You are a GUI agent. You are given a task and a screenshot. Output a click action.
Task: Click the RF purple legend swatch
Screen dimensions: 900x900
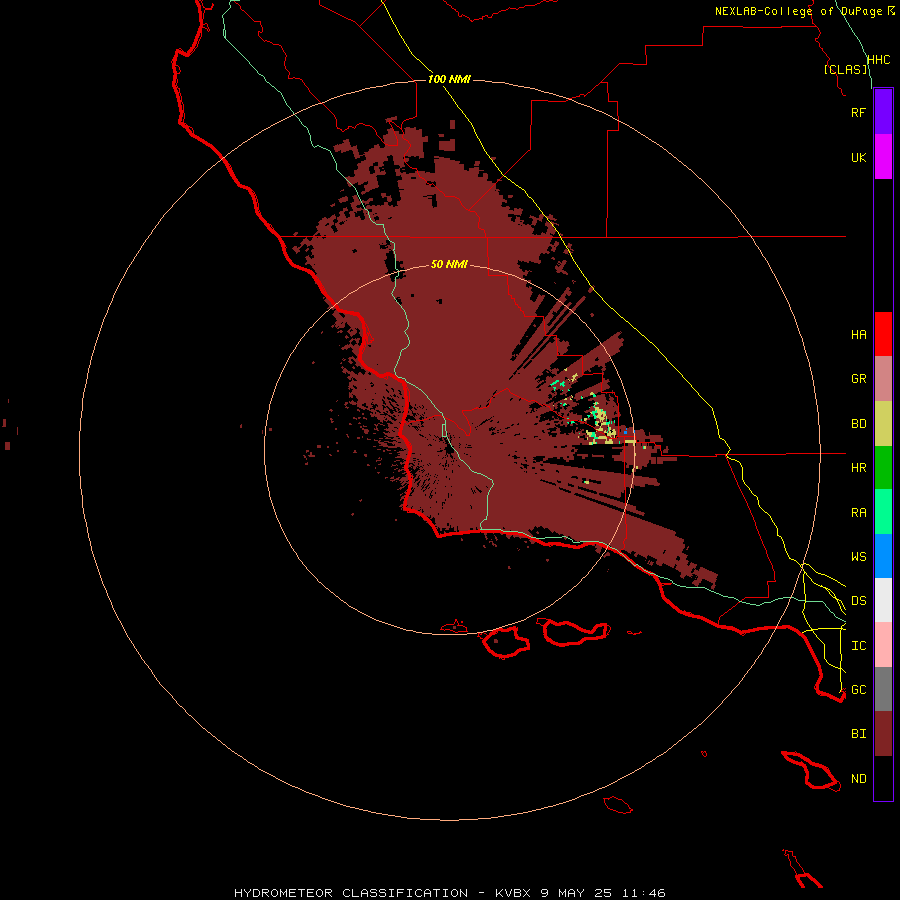tap(883, 111)
